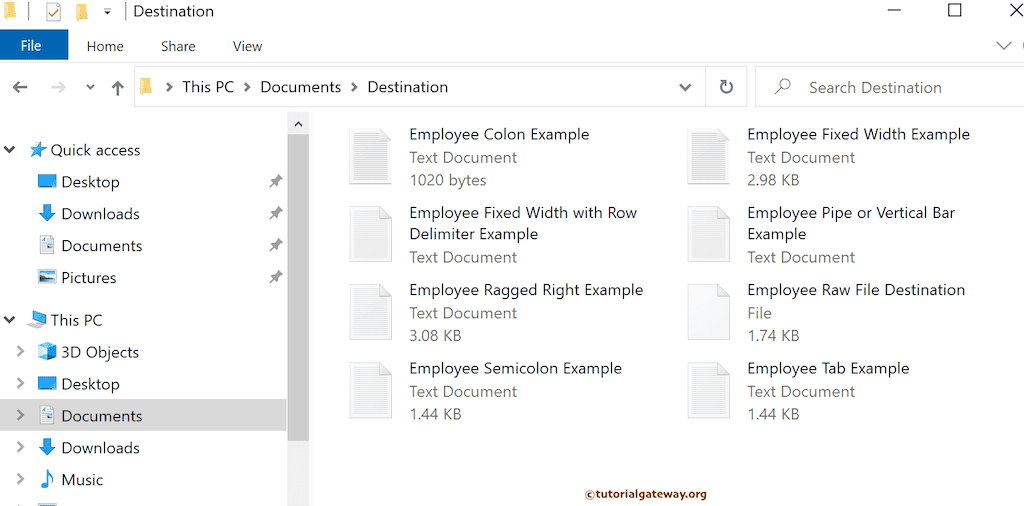
Task: Click Documents in the address breadcrumb
Action: (300, 87)
